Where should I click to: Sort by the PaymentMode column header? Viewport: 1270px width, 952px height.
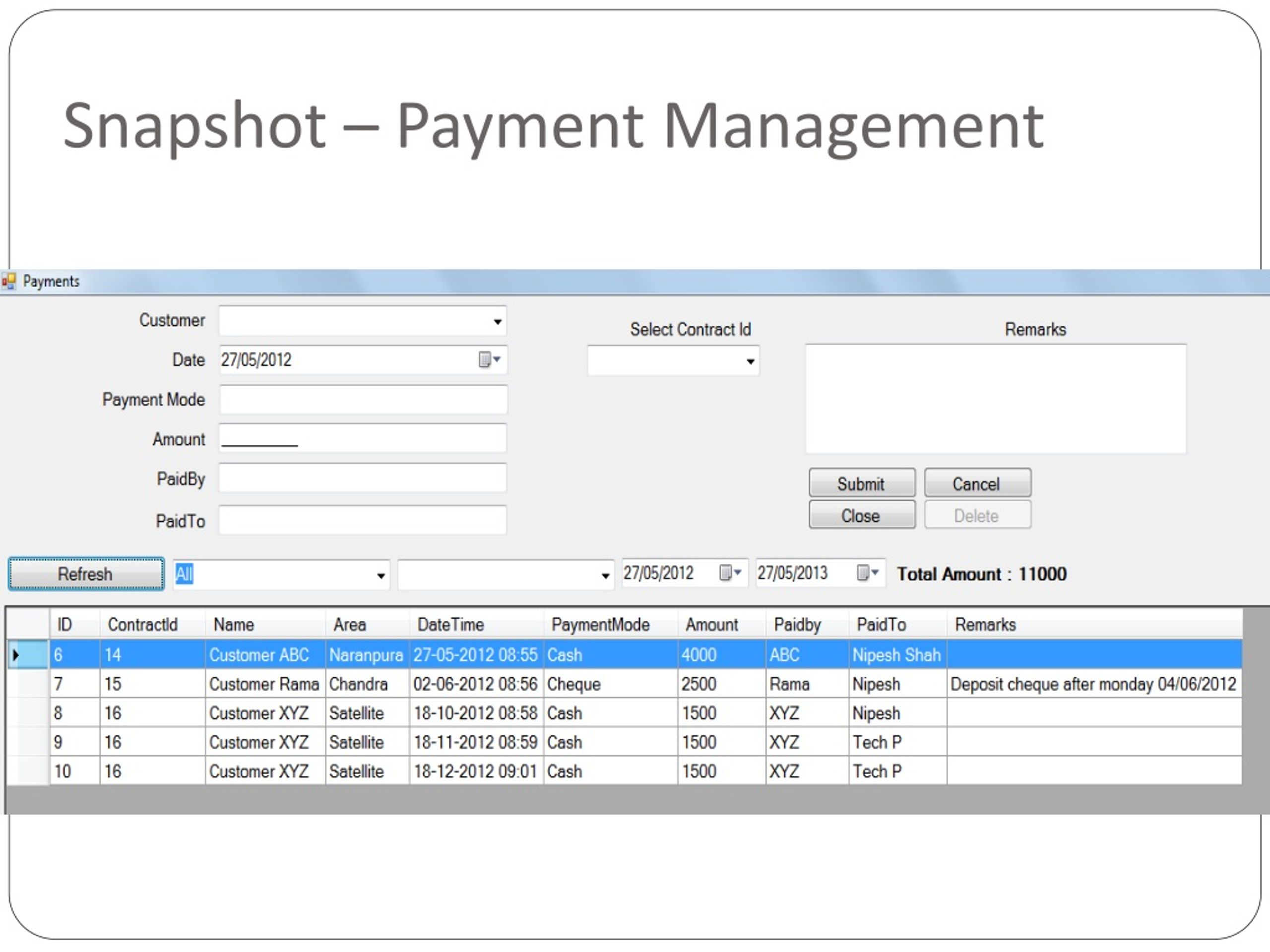[610, 624]
